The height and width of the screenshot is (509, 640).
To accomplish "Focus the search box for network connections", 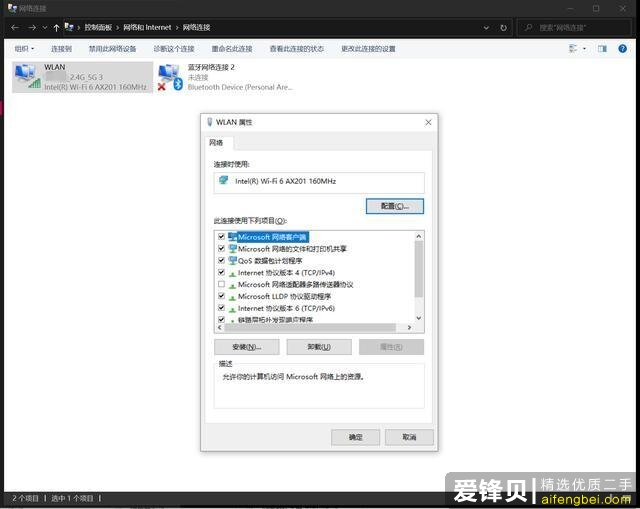I will pyautogui.click(x=573, y=28).
